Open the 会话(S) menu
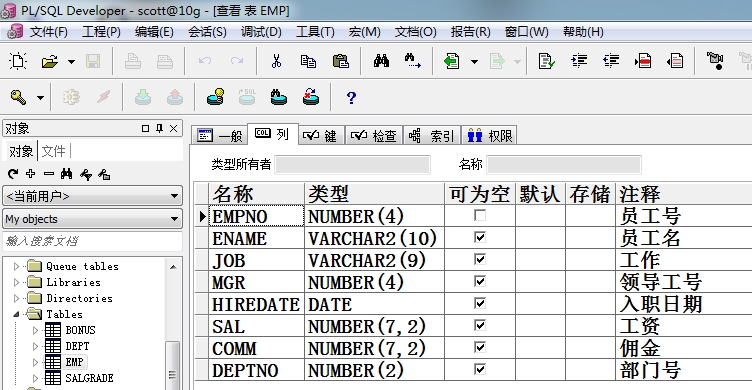 [207, 32]
